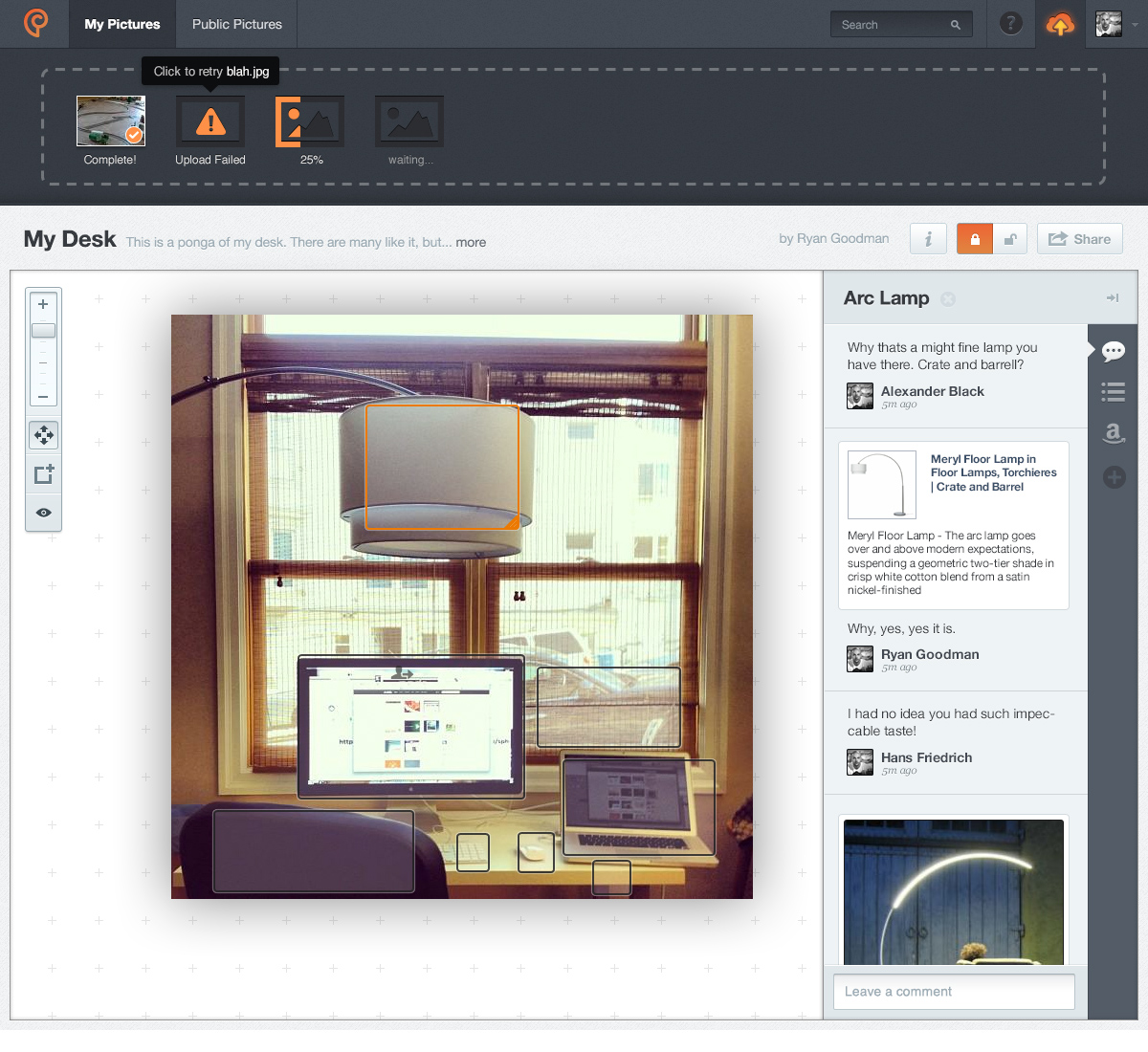Switch to the Public Pictures tab
This screenshot has width=1148, height=1052.
[x=236, y=24]
